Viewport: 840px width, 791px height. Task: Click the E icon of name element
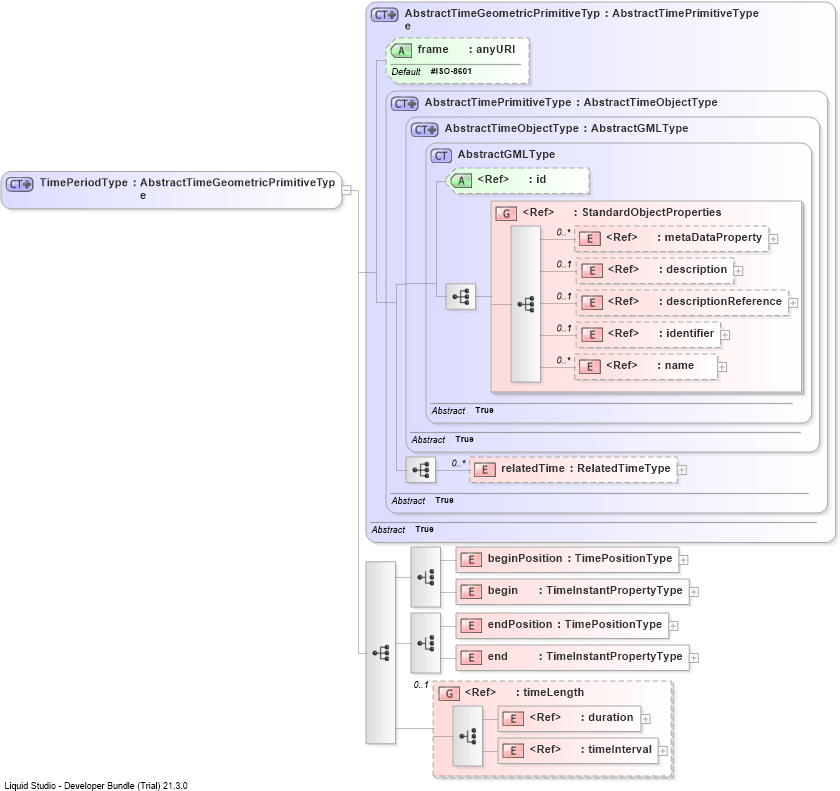590,367
